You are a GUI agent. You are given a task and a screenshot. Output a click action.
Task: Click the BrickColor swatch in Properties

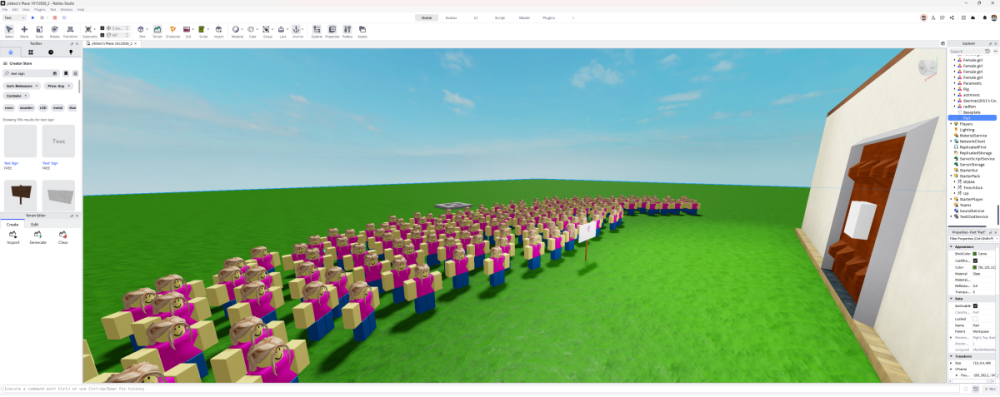click(x=975, y=254)
